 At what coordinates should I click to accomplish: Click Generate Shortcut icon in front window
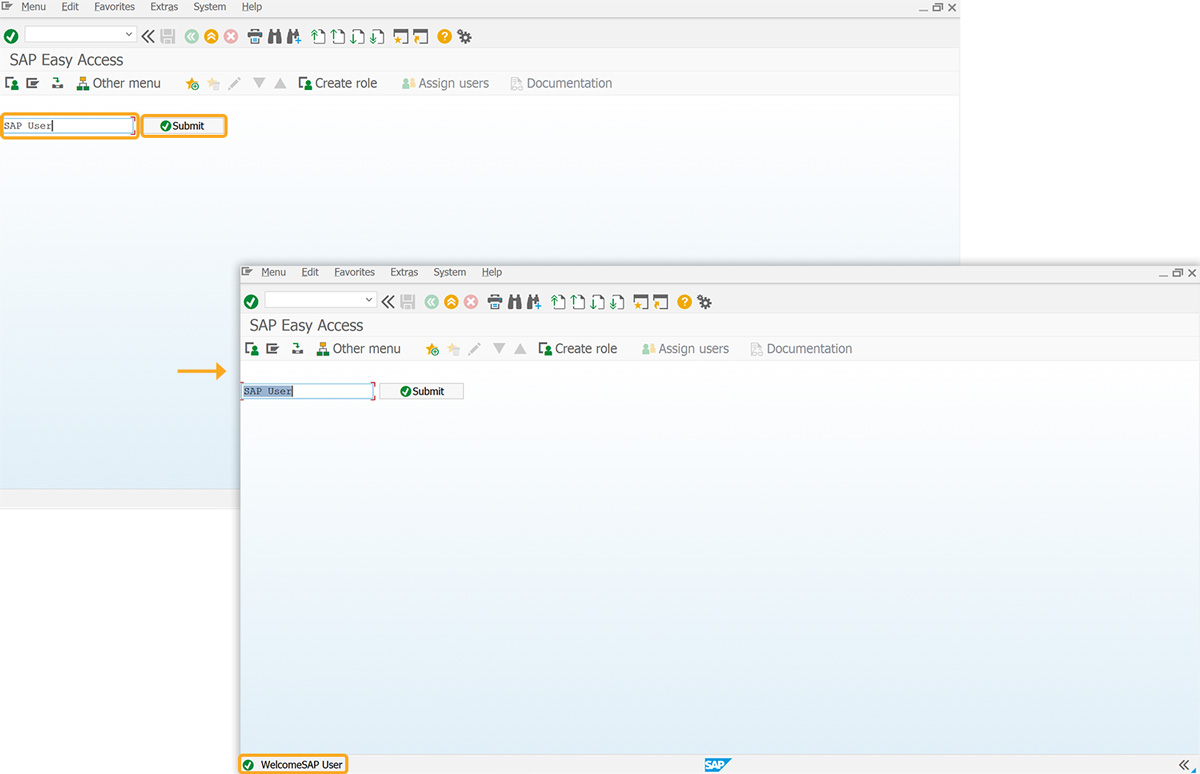click(x=660, y=302)
